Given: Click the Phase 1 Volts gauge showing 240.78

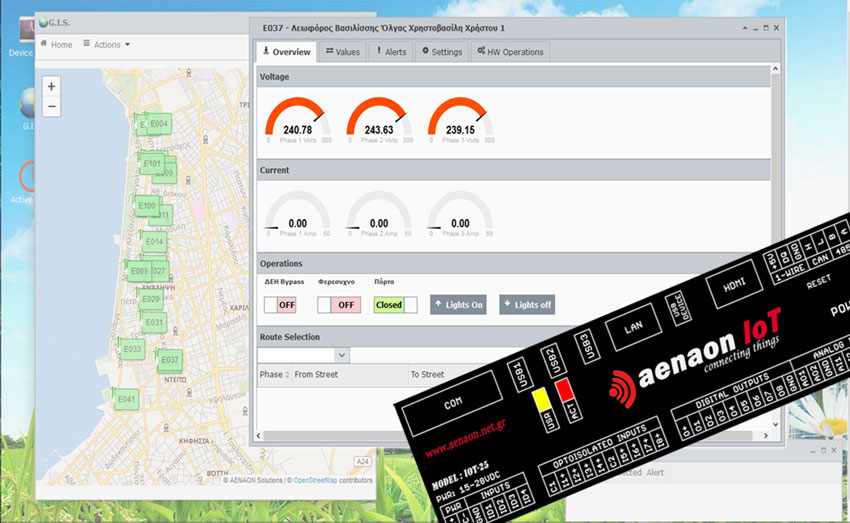Looking at the screenshot, I should [298, 120].
